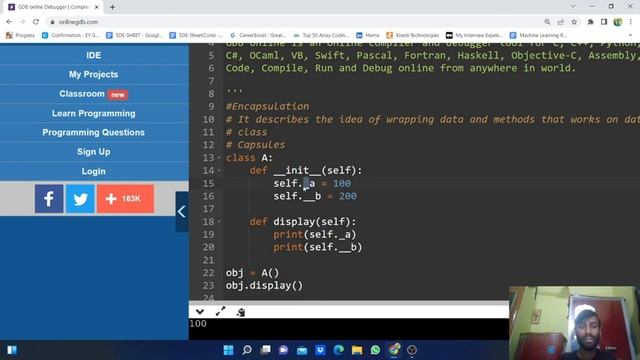Open the Chrome three-dot menu
Screen dimensions: 640x360
[x=631, y=22]
